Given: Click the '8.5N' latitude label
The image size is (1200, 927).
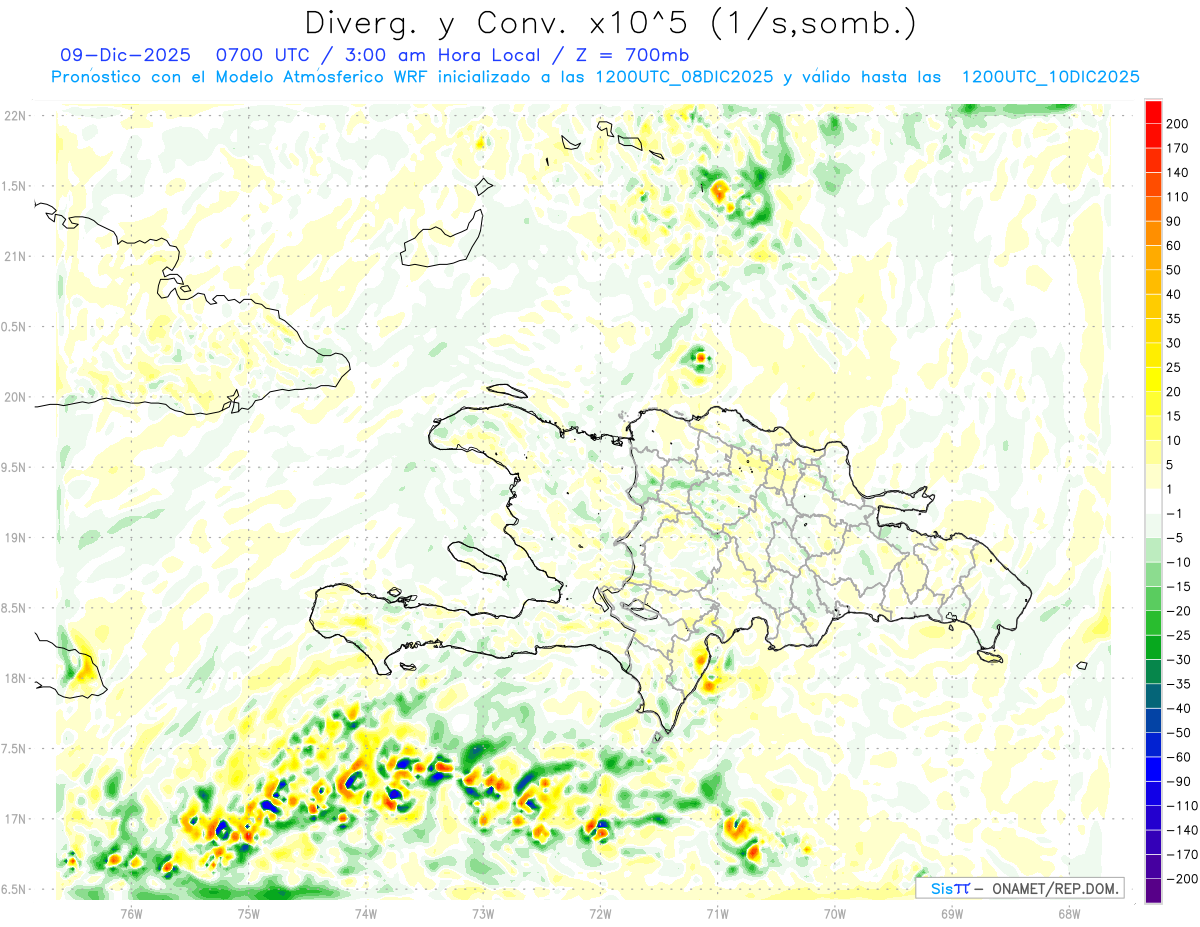Looking at the screenshot, I should tap(15, 608).
